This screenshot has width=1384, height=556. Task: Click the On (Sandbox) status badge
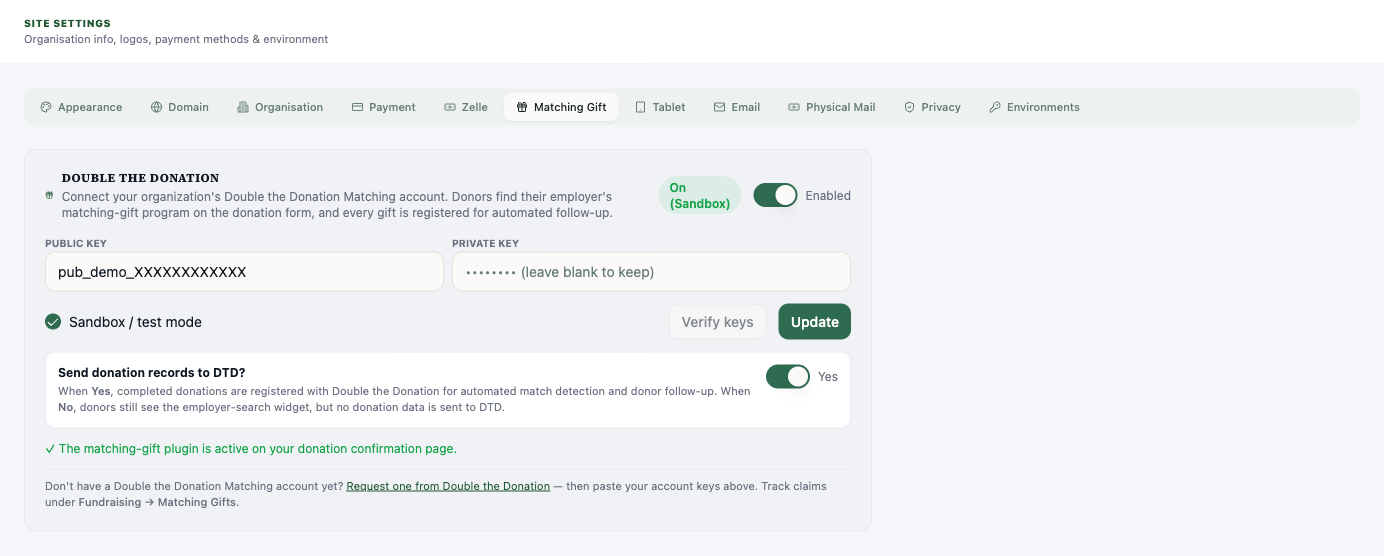(700, 195)
